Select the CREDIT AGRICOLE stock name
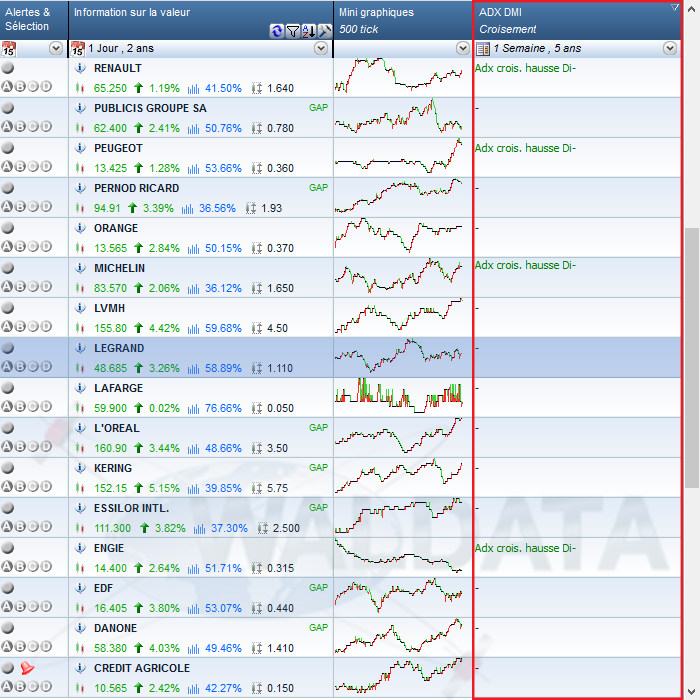This screenshot has height=700, width=700. [142, 668]
